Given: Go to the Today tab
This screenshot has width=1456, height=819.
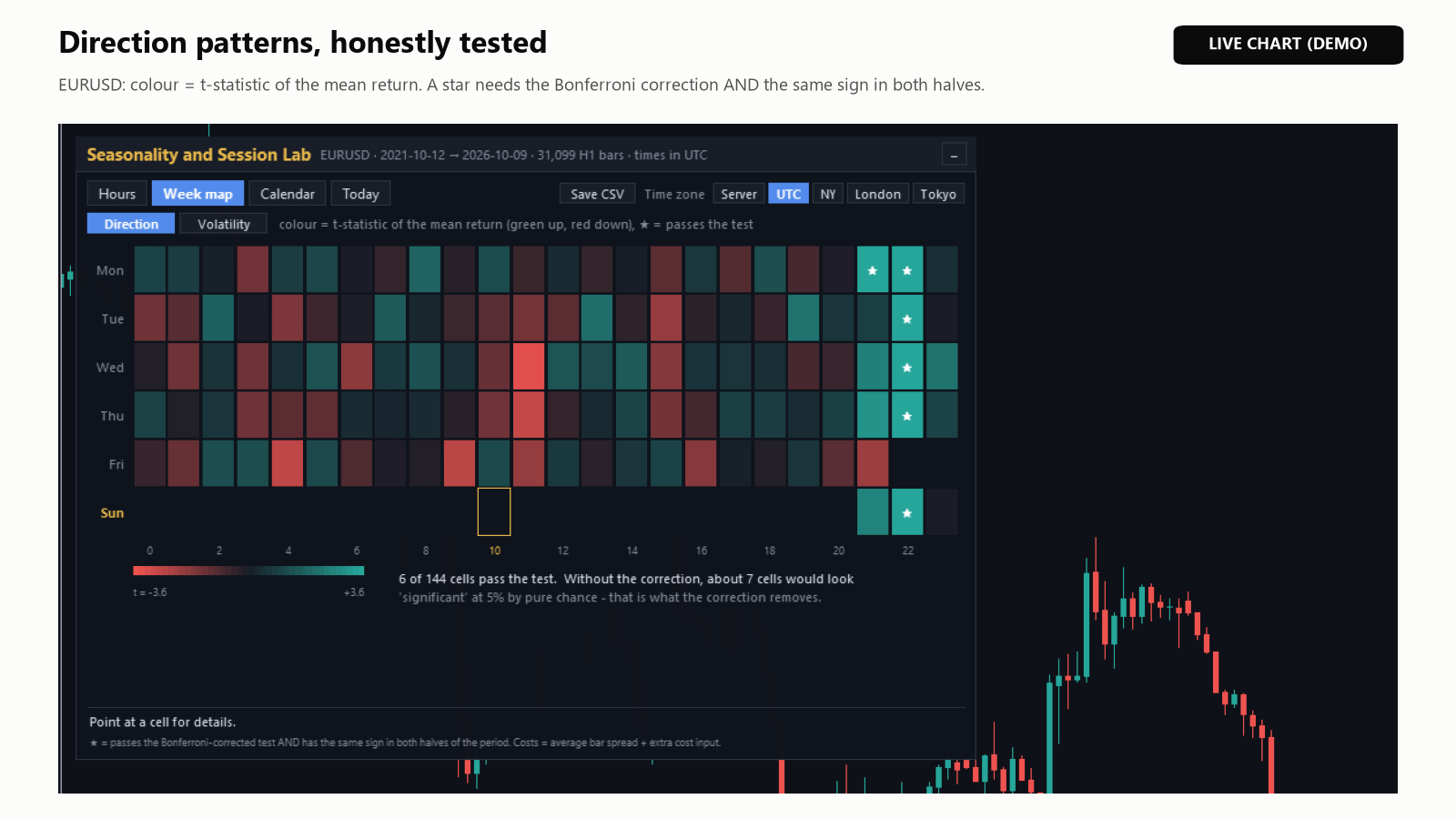Looking at the screenshot, I should [361, 194].
